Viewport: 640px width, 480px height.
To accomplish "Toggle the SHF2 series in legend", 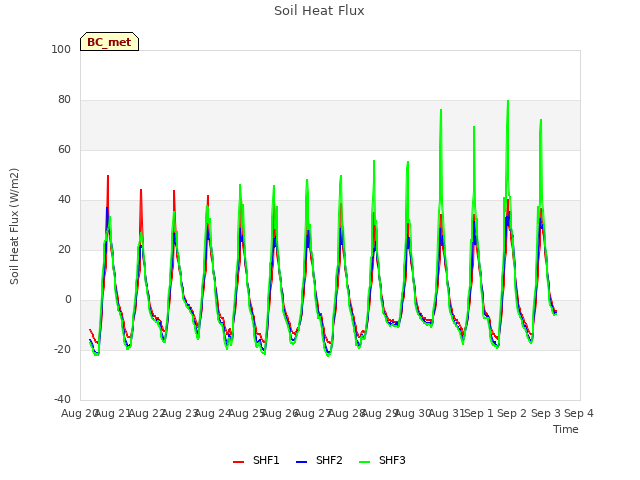I will [x=319, y=460].
